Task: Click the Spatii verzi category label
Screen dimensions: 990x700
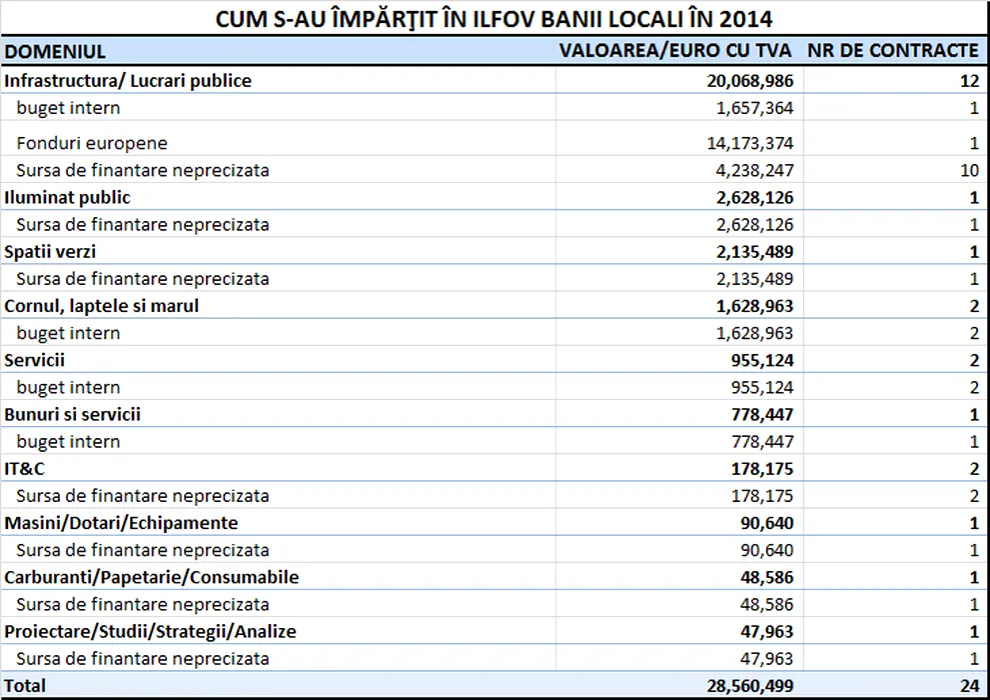Action: click(50, 251)
